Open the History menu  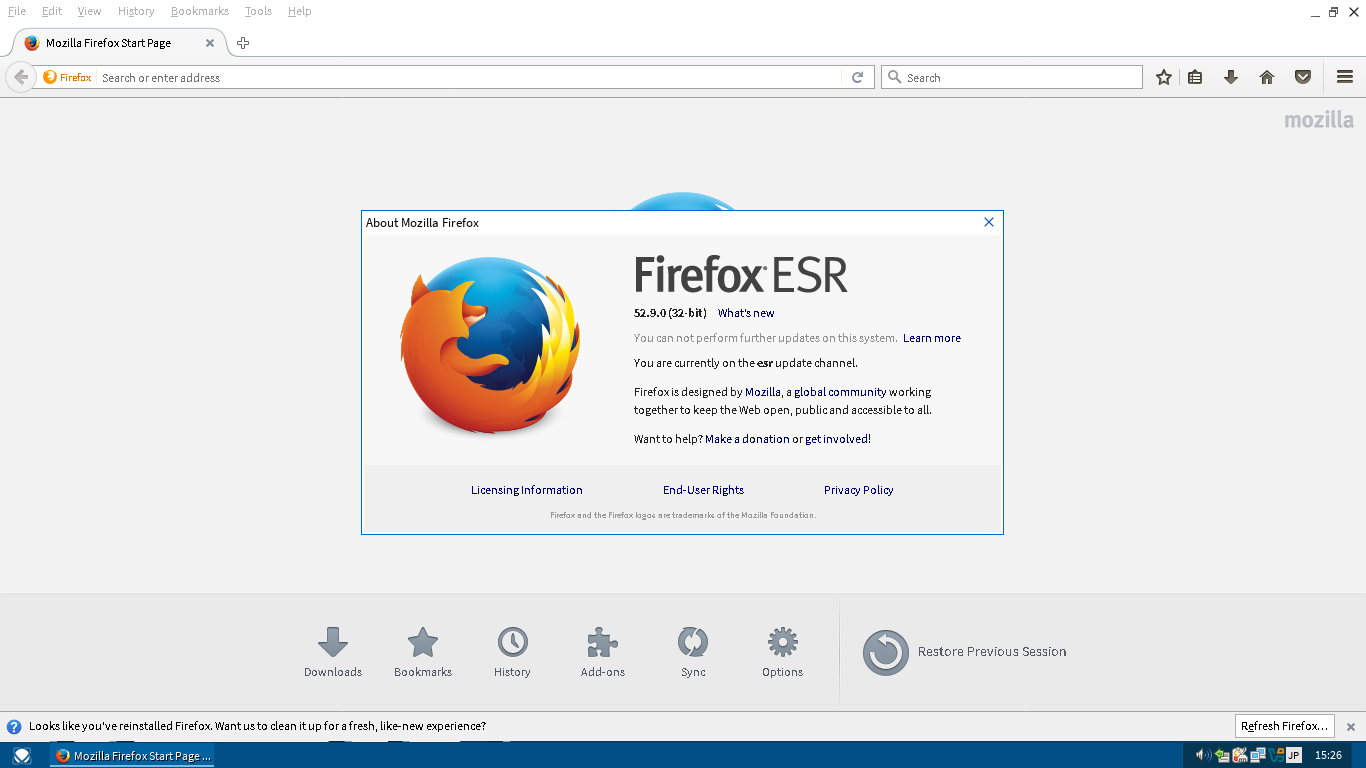coord(136,11)
